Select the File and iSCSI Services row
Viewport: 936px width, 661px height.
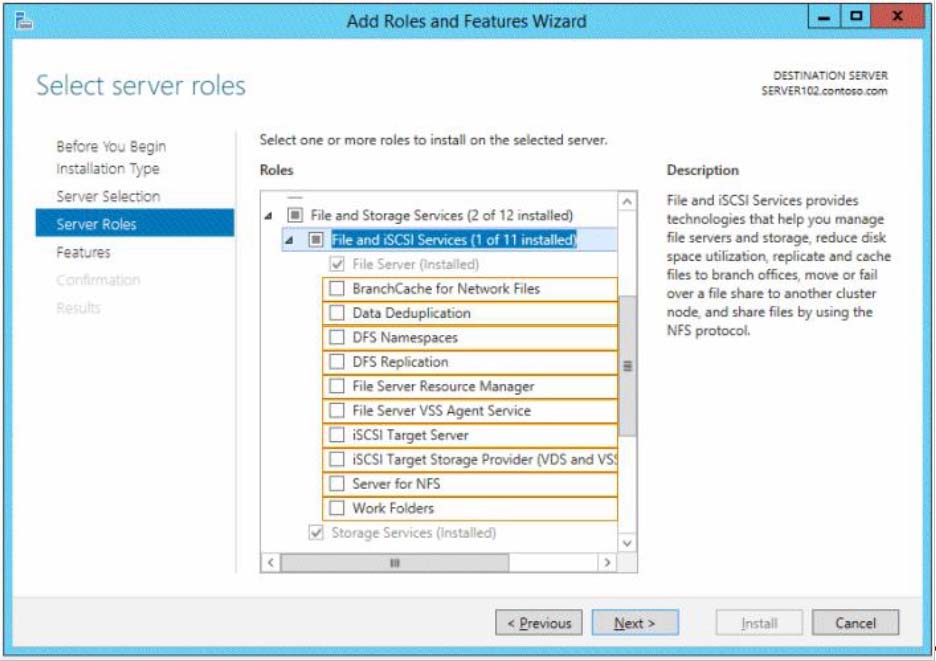449,239
